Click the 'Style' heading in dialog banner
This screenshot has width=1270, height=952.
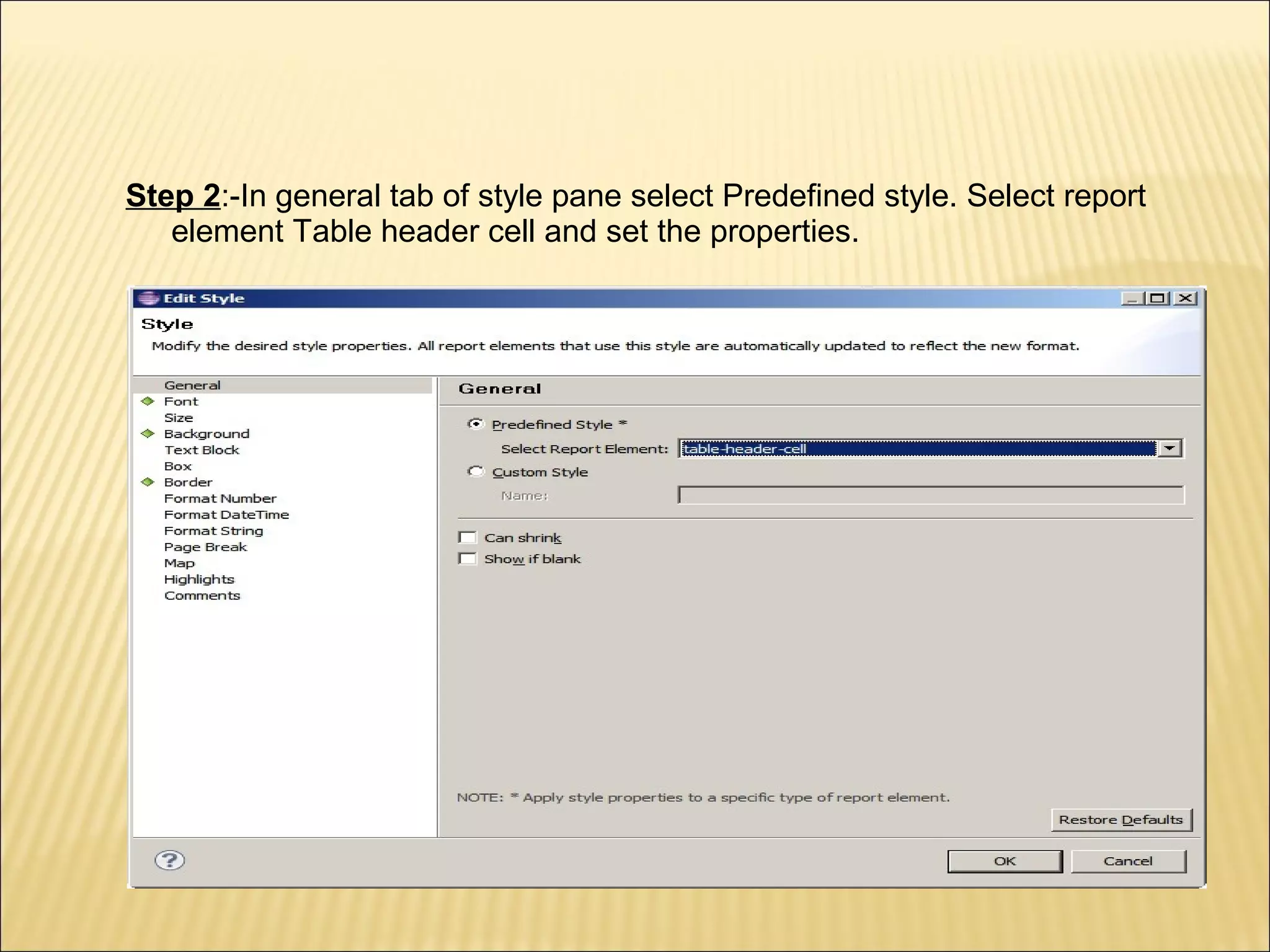point(167,324)
